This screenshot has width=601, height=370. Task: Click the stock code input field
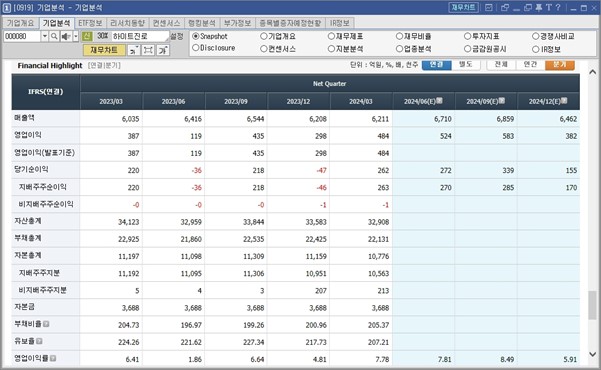[21, 36]
